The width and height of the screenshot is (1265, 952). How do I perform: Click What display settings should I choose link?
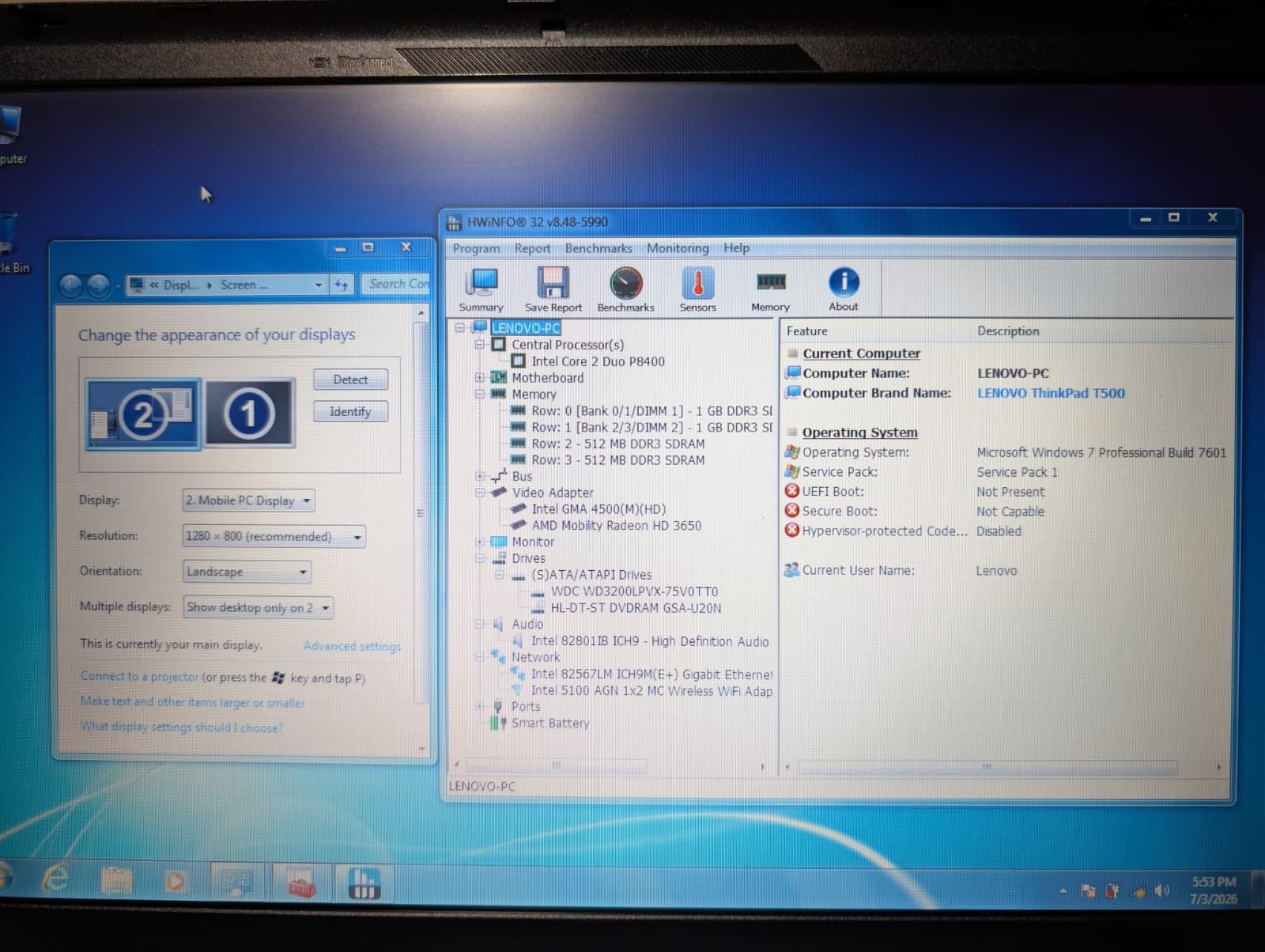point(181,727)
